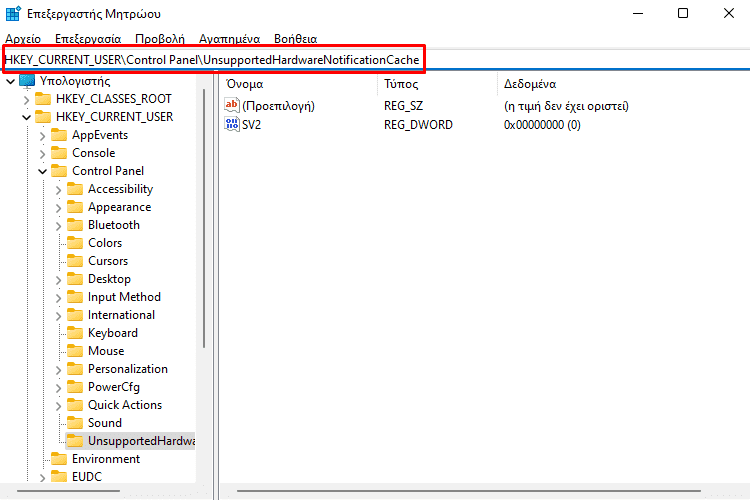Click the Mouse folder icon
This screenshot has width=750, height=500.
point(75,351)
